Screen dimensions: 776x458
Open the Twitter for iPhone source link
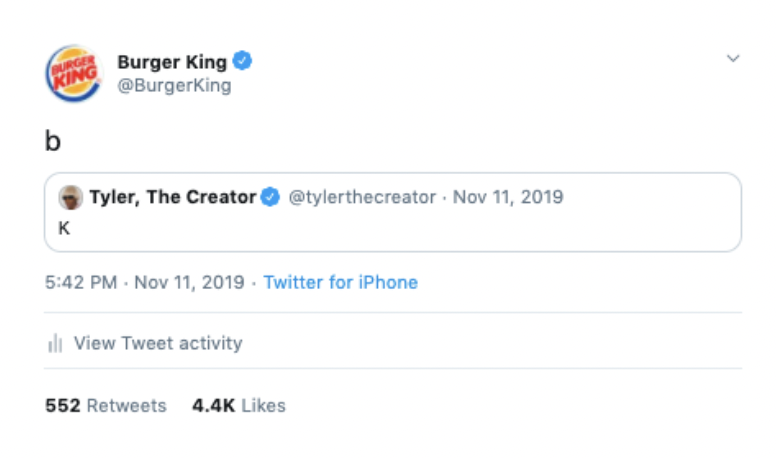point(340,282)
